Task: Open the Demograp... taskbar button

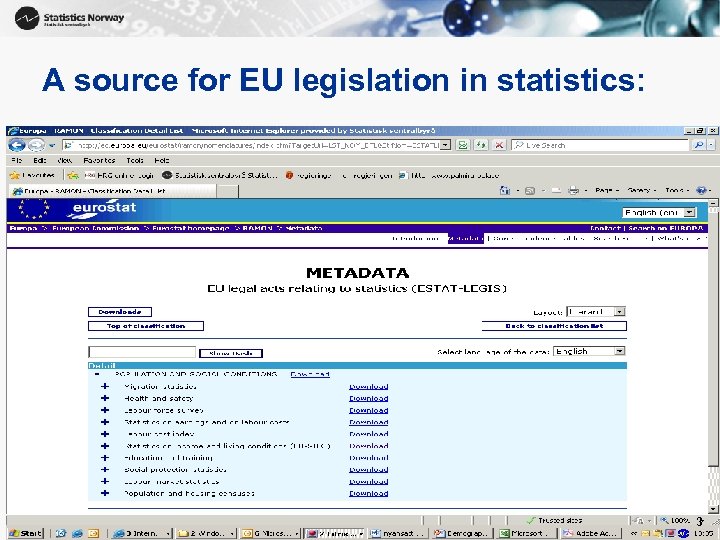Action: click(x=463, y=533)
